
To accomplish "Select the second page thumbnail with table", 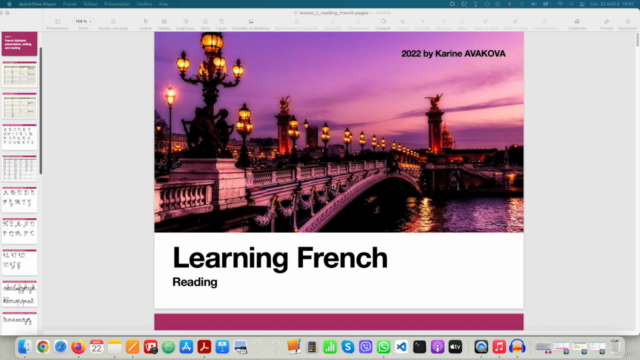I will point(19,74).
